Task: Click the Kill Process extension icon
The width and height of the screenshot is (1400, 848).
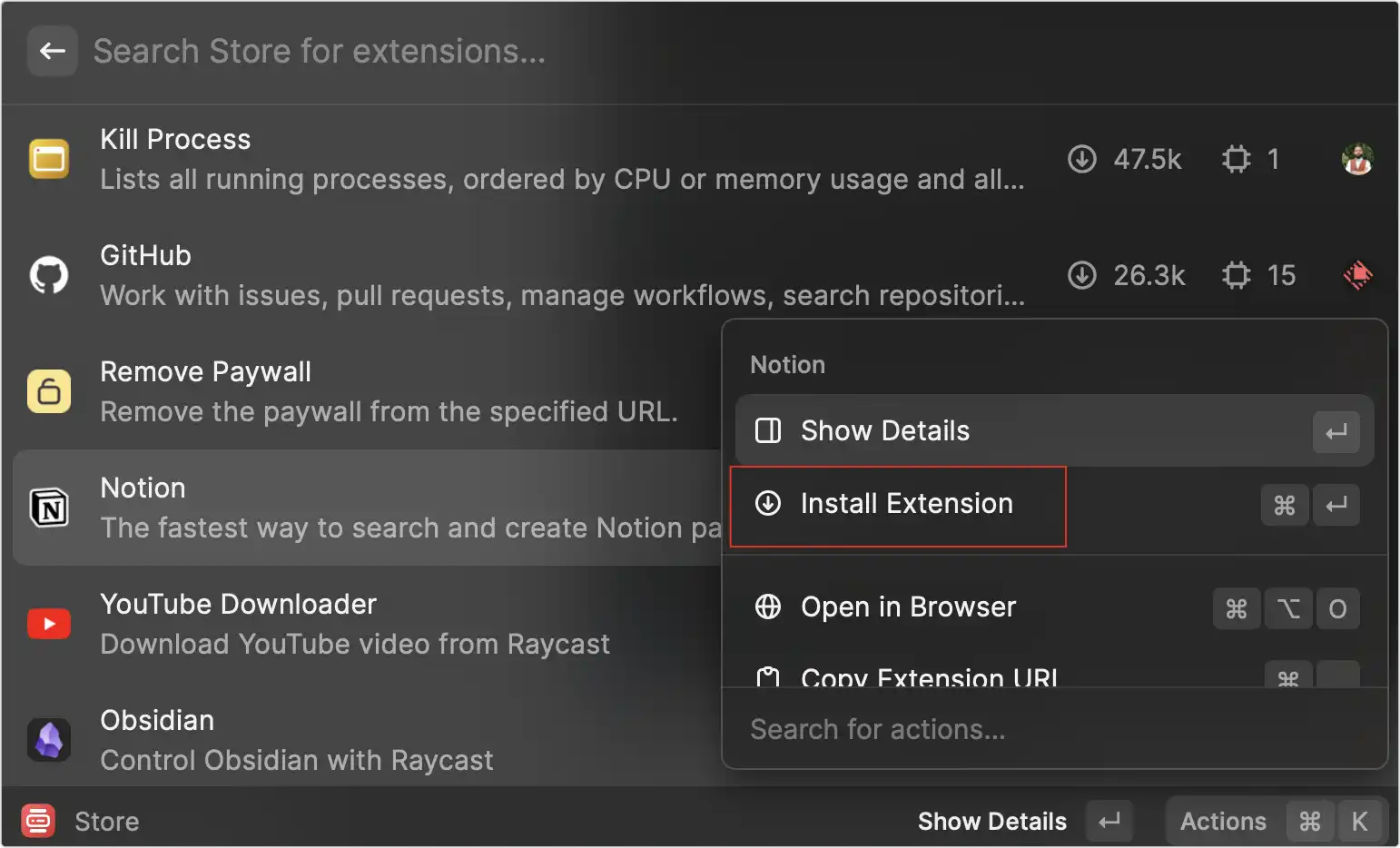Action: (49, 159)
